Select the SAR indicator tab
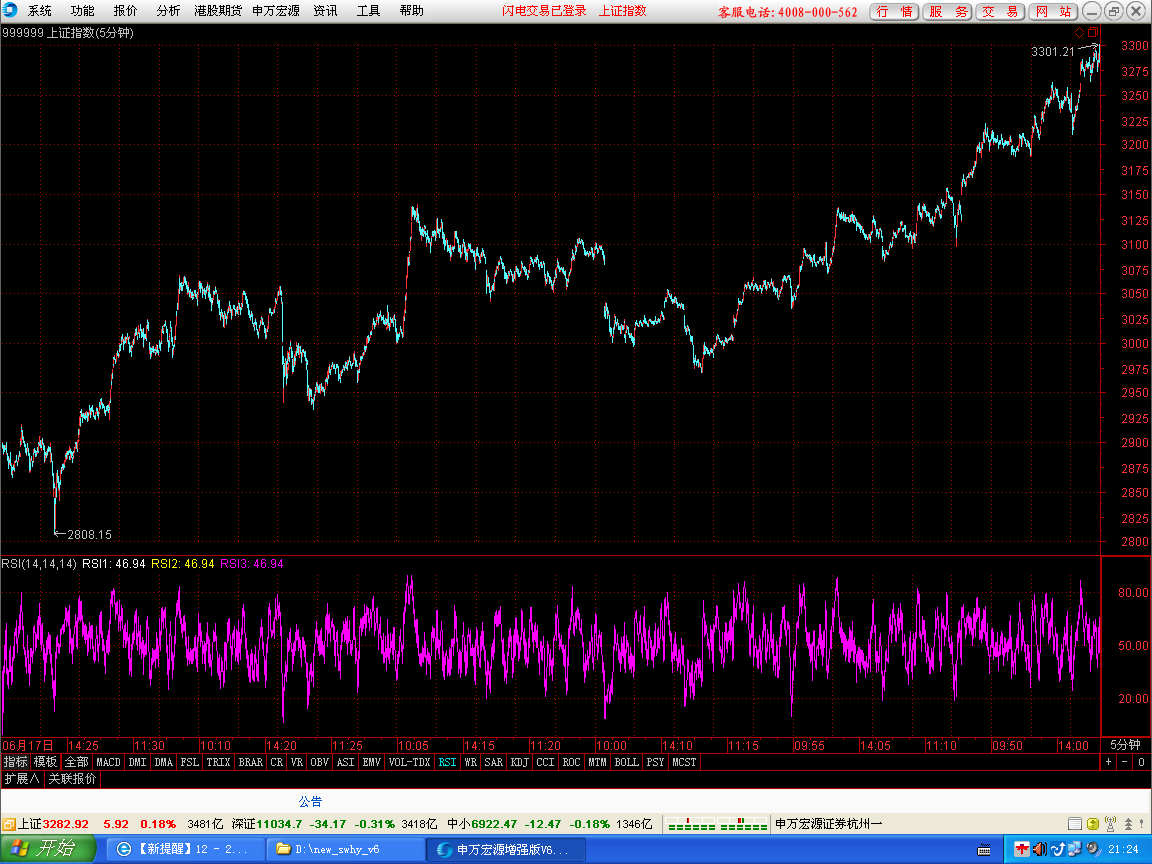Screen dimensions: 1152x864 [x=494, y=762]
